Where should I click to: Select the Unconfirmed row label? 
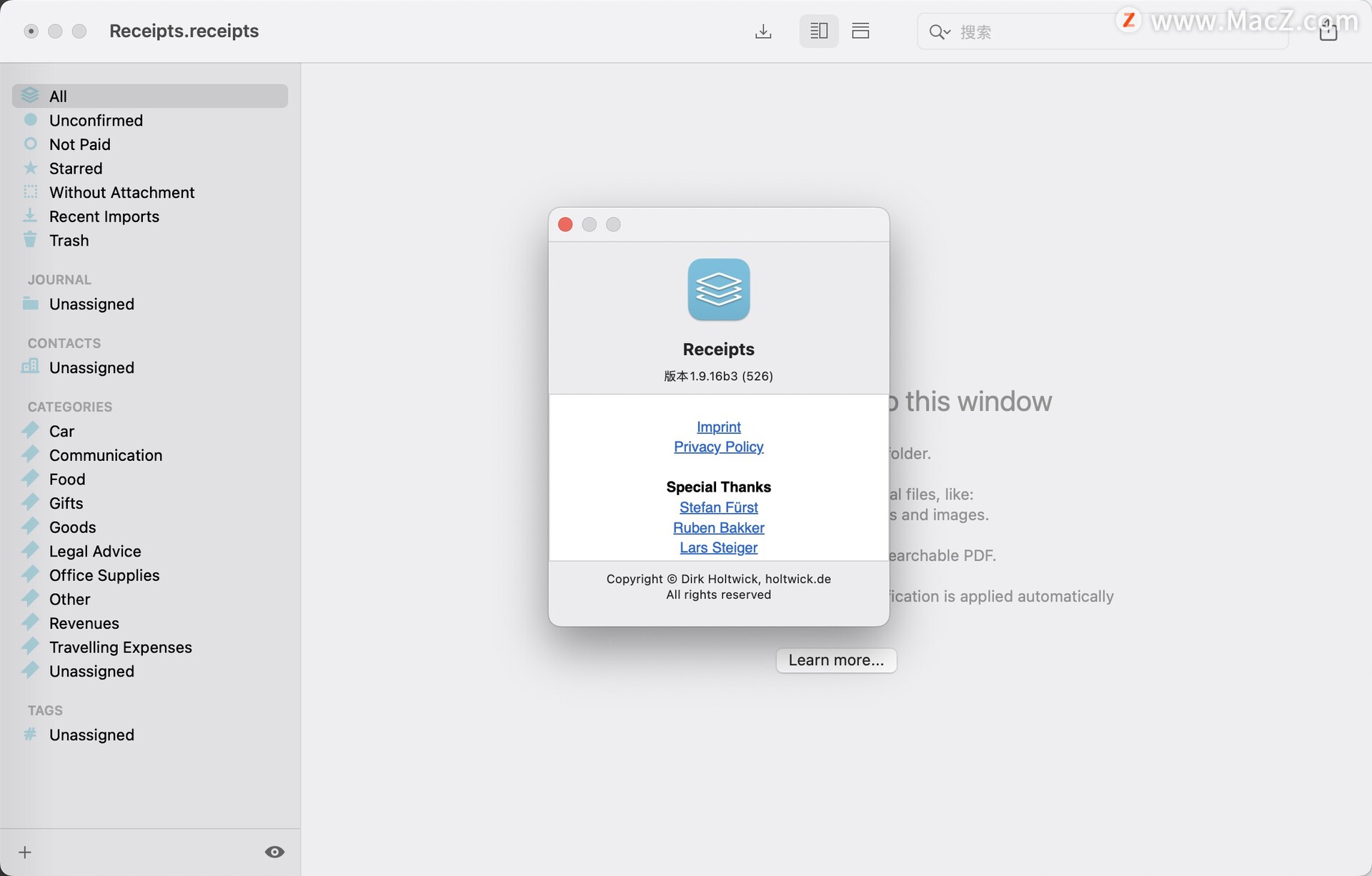coord(96,121)
